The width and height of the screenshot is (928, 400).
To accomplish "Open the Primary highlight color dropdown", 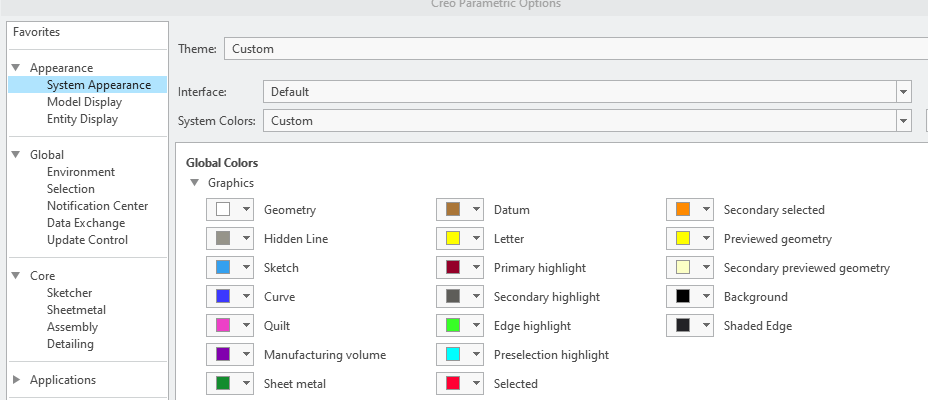I will coord(475,268).
